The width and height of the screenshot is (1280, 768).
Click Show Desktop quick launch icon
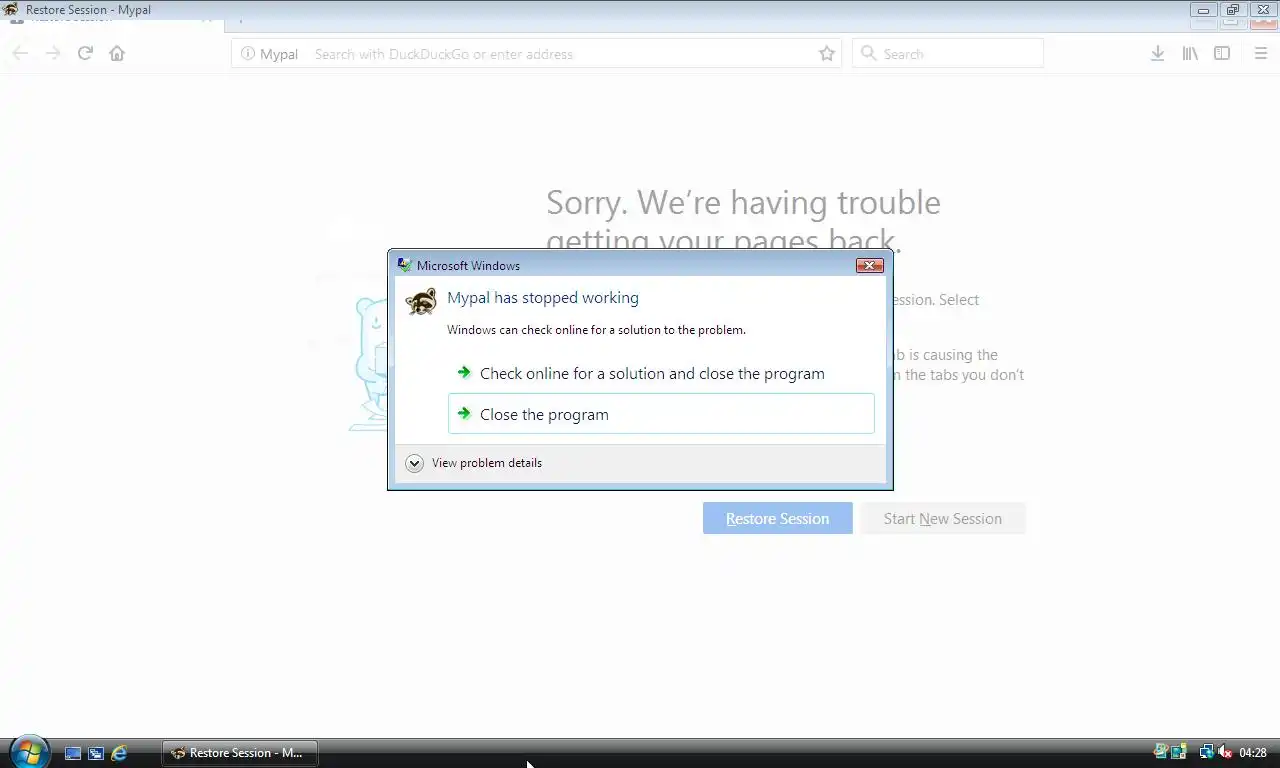click(x=73, y=753)
